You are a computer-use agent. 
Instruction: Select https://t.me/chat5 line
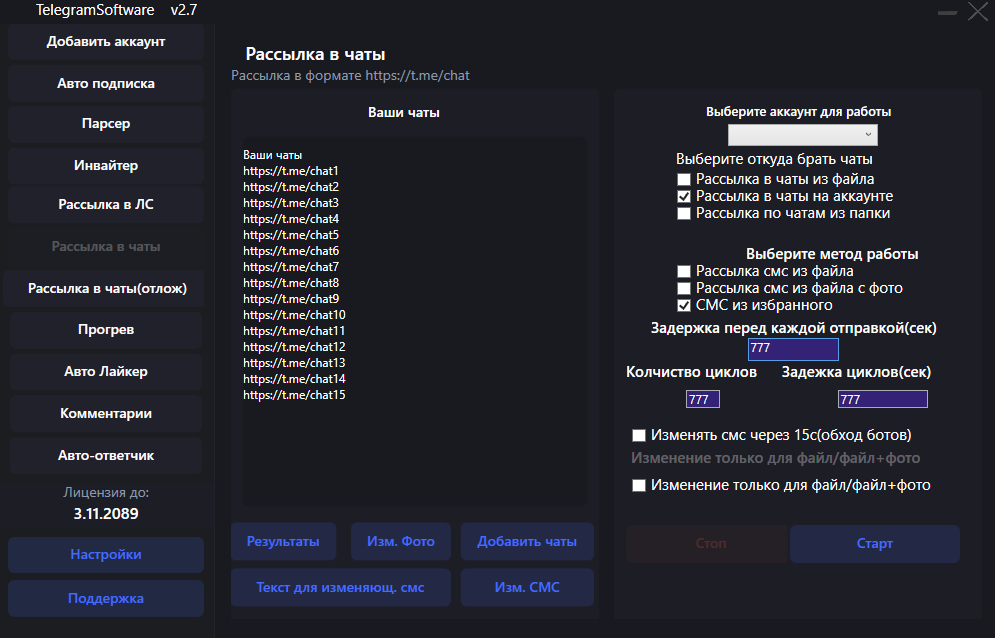point(291,235)
